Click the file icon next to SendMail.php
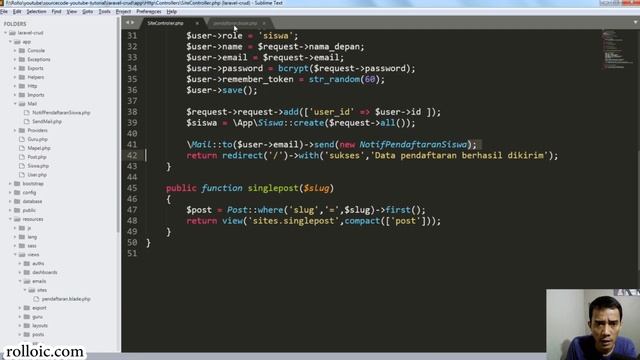The height and width of the screenshot is (360, 640). click(27, 122)
